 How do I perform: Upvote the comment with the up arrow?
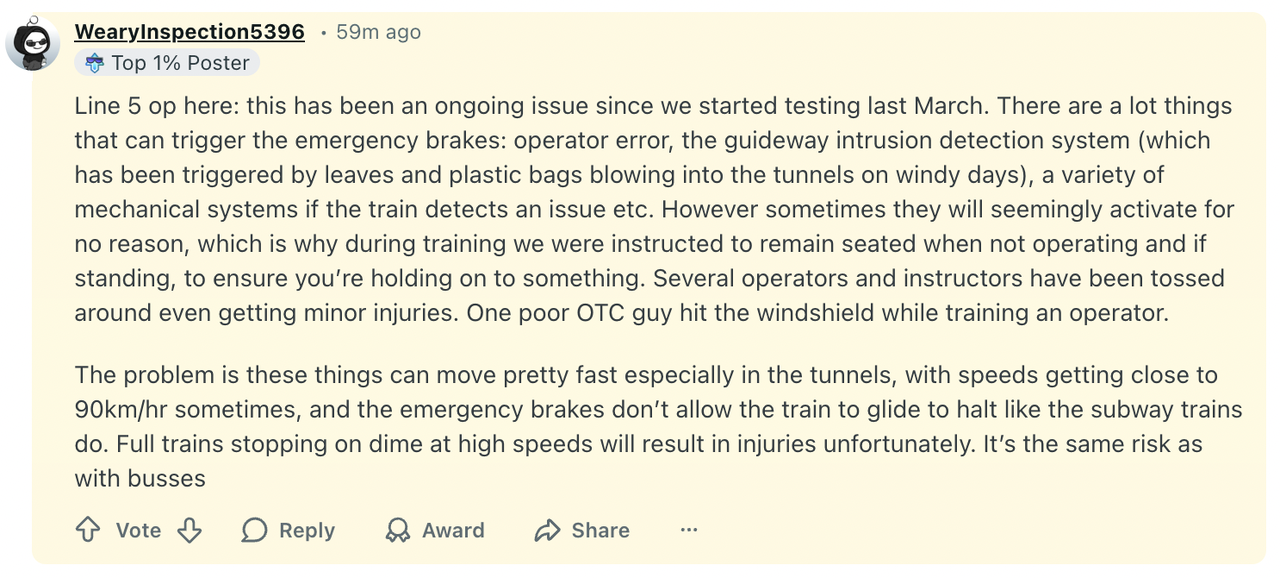(x=88, y=530)
